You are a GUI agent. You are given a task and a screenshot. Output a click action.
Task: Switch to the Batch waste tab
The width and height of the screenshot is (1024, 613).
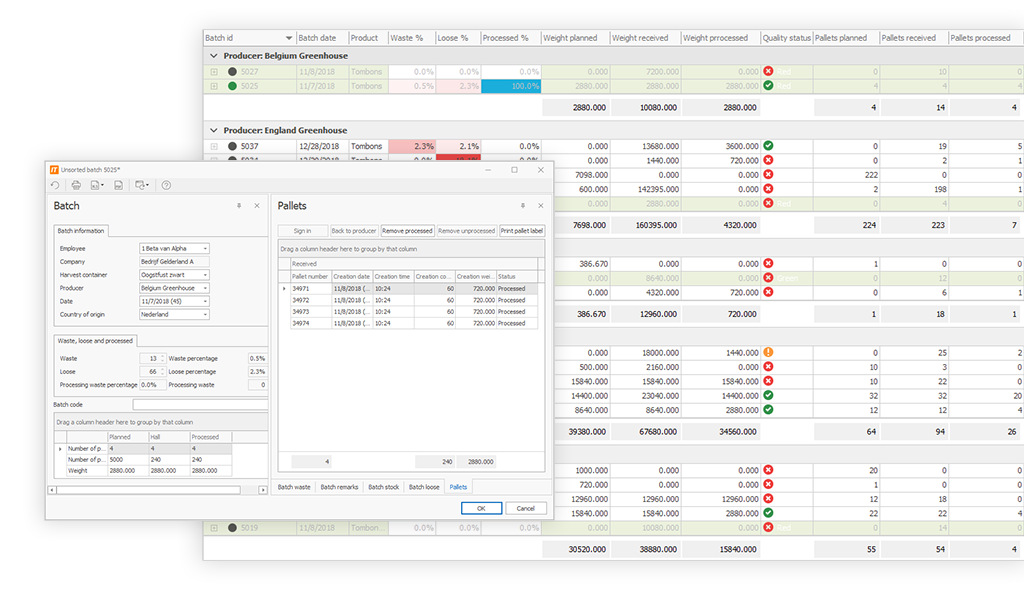click(293, 487)
